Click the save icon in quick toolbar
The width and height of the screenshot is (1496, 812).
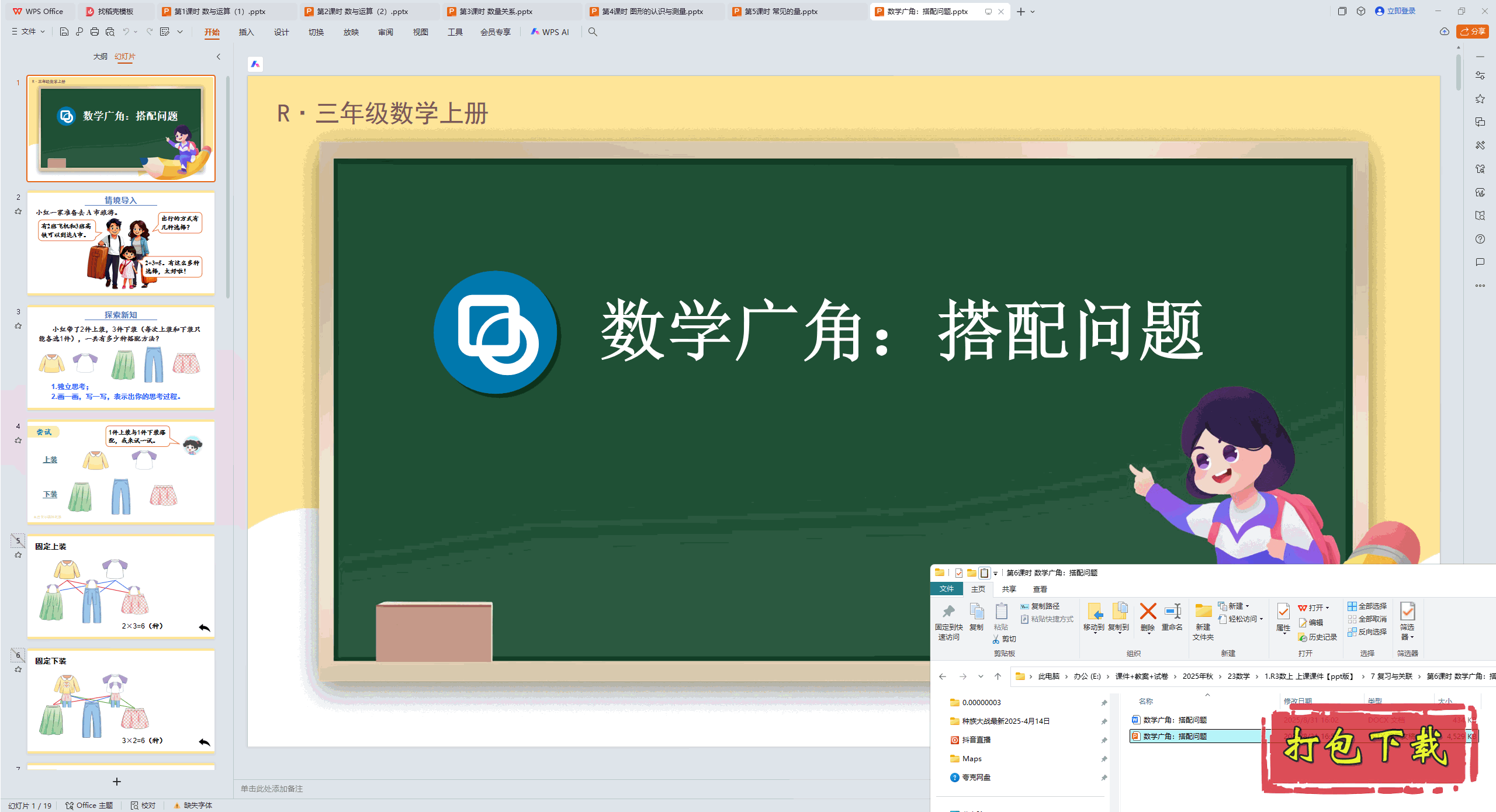pos(64,32)
